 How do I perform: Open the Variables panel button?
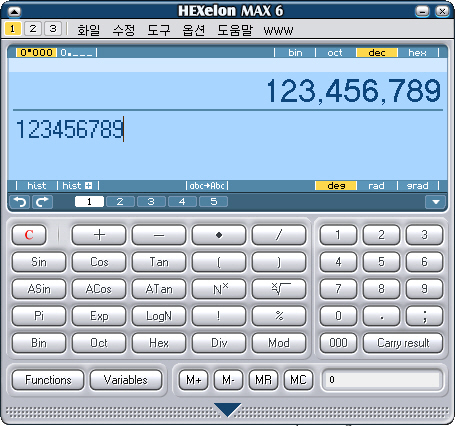click(x=126, y=380)
